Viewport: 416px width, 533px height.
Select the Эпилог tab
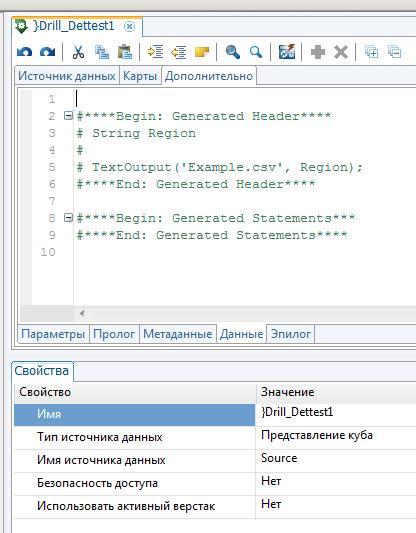pyautogui.click(x=291, y=334)
